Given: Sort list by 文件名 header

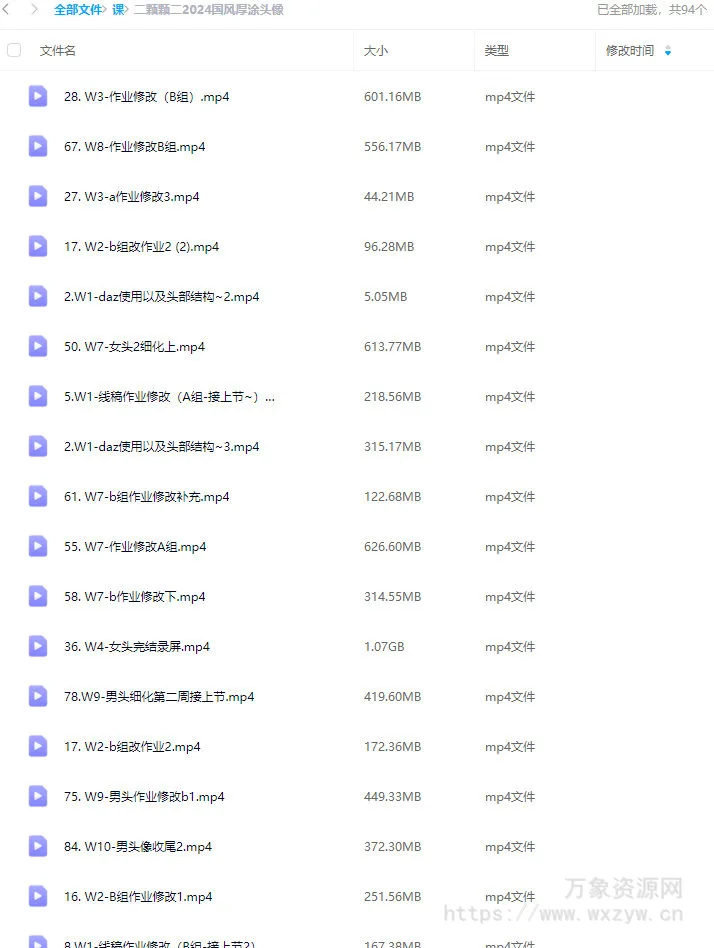Looking at the screenshot, I should coord(57,51).
